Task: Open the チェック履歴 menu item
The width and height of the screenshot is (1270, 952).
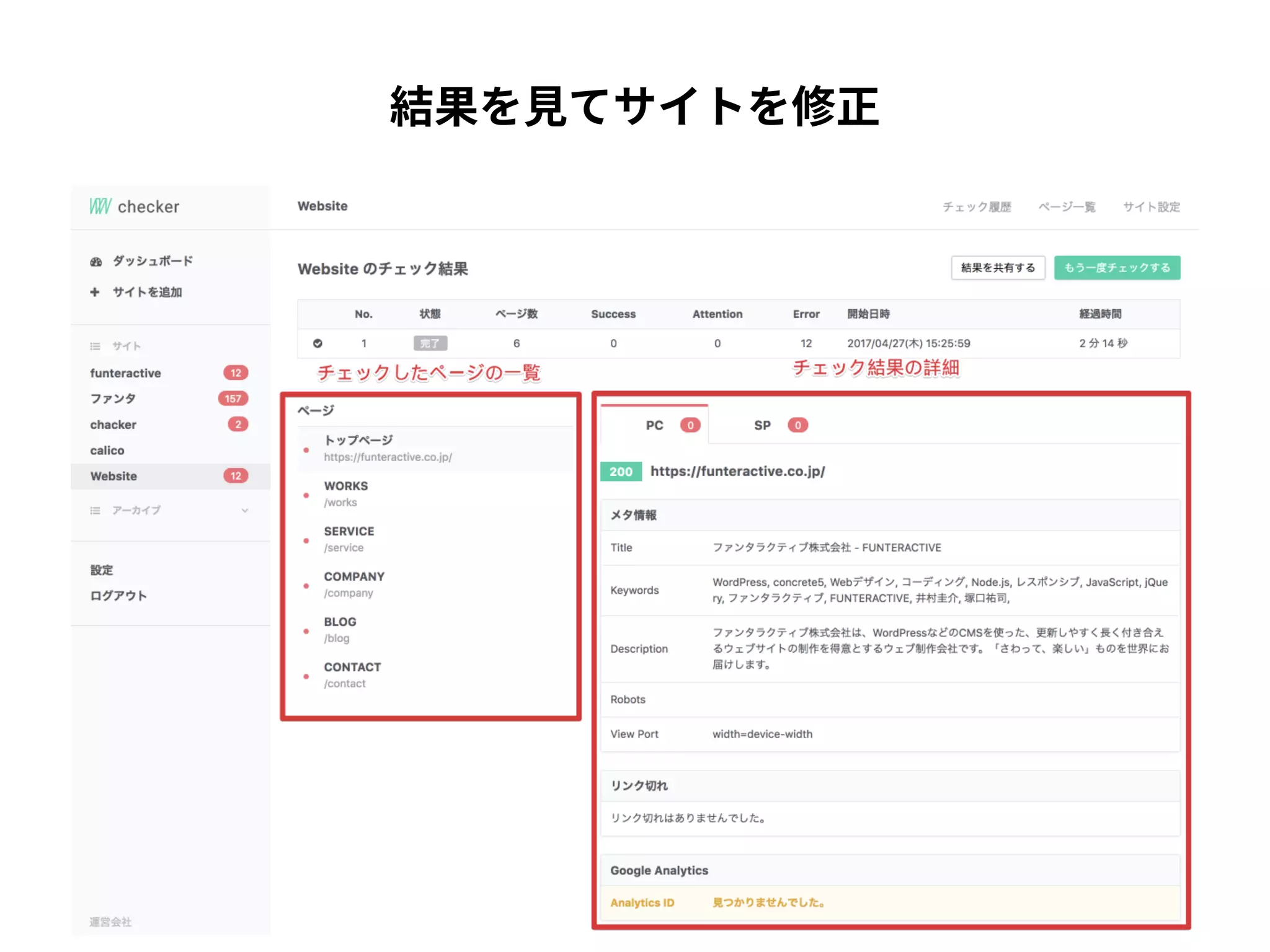Action: (977, 207)
